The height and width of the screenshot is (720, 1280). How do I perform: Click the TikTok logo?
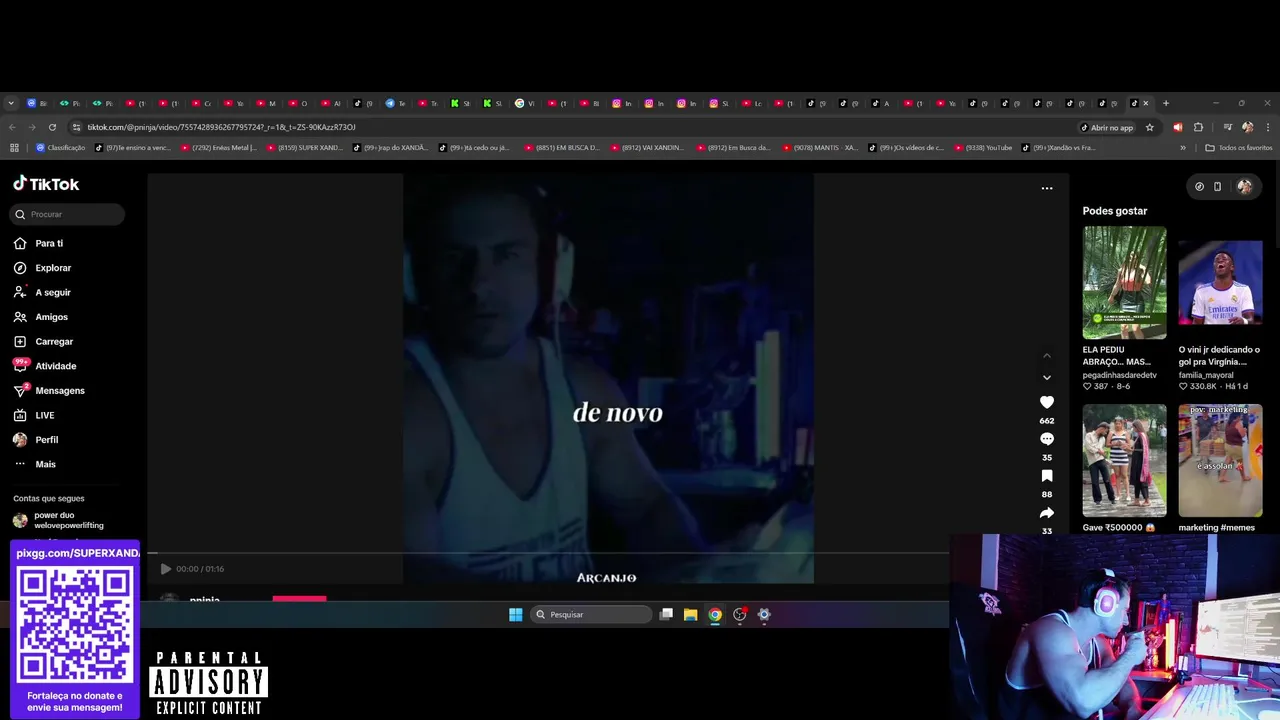point(46,184)
